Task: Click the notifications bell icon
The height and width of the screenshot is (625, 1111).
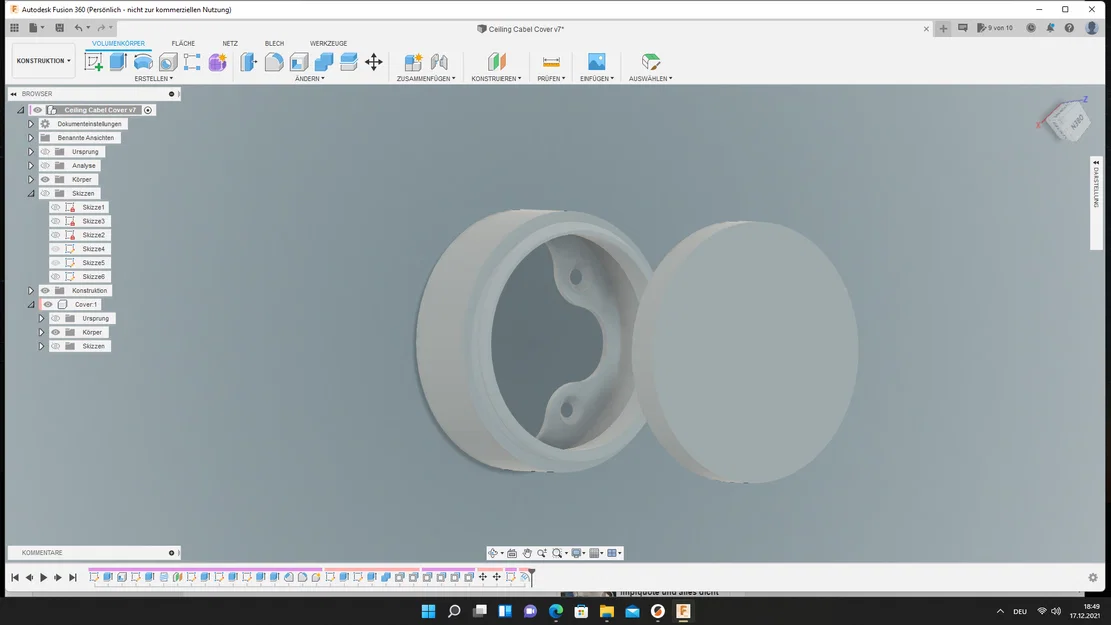Action: (x=1050, y=28)
